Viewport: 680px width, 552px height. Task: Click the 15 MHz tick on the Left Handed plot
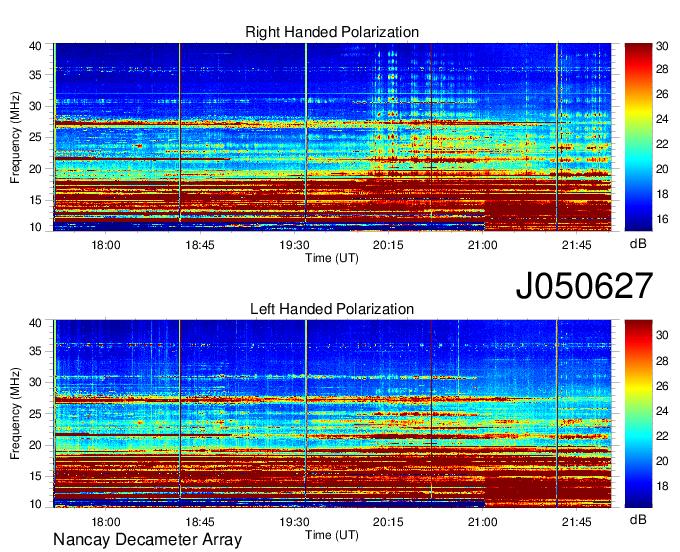35,477
